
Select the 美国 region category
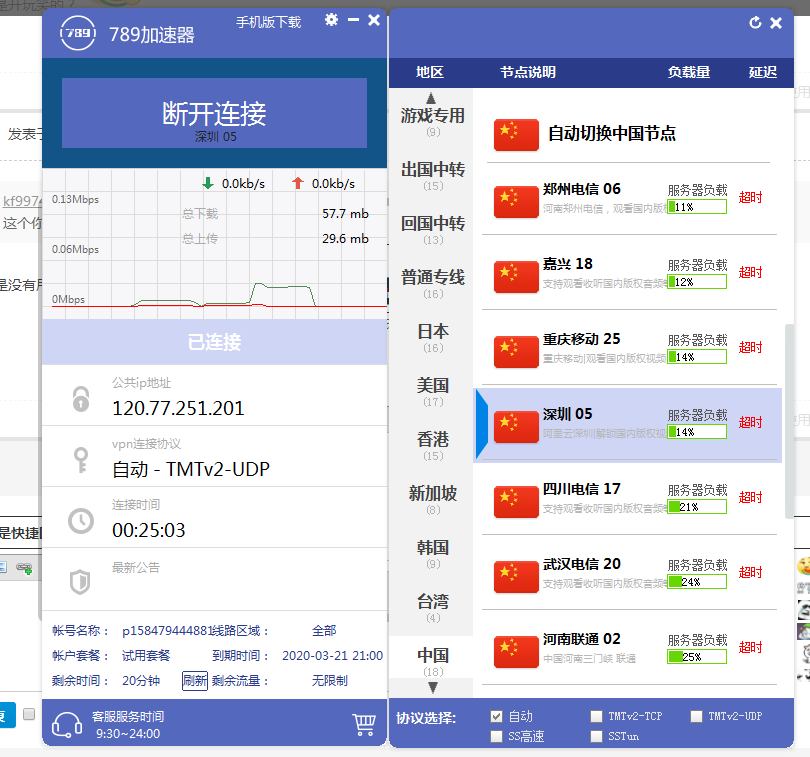coord(433,391)
